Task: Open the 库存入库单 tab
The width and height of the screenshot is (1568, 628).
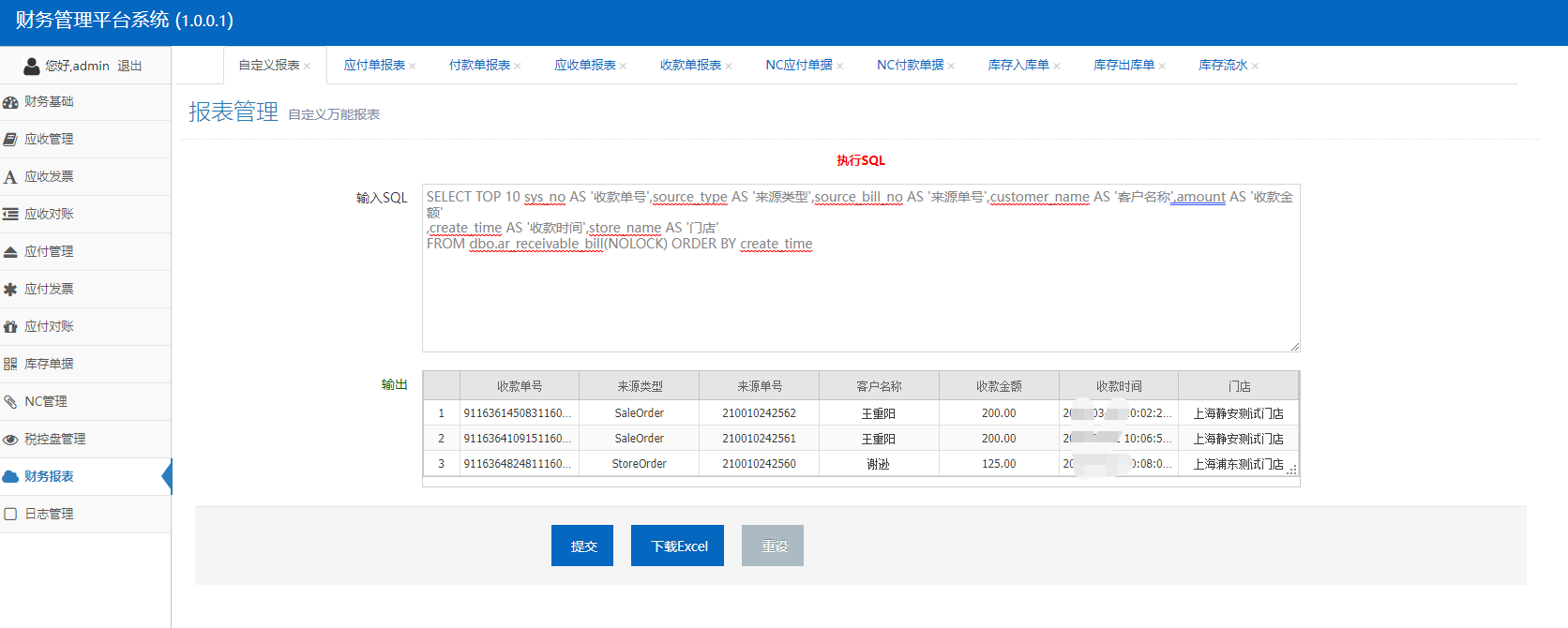Action: tap(1018, 66)
